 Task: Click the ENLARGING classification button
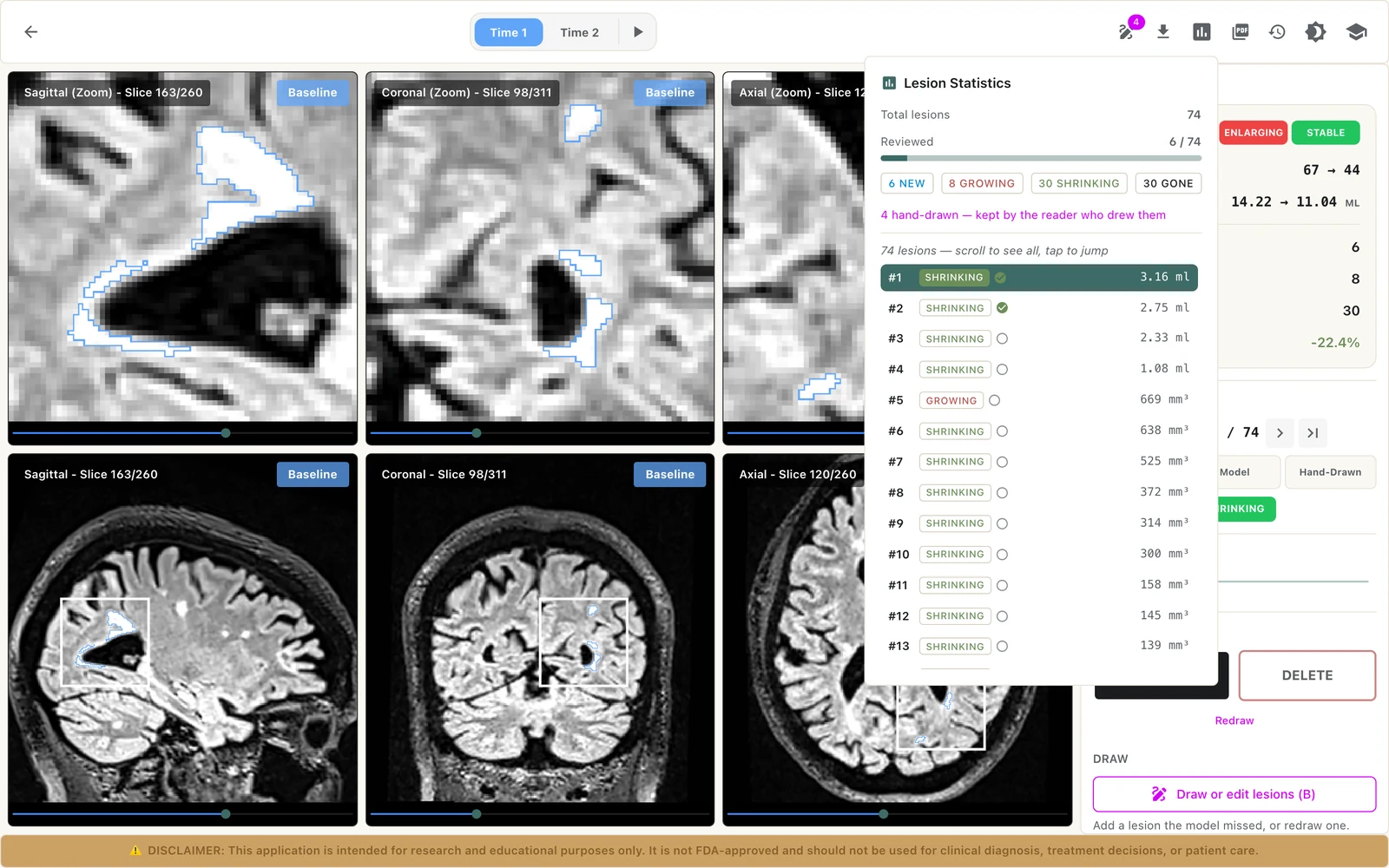point(1253,133)
